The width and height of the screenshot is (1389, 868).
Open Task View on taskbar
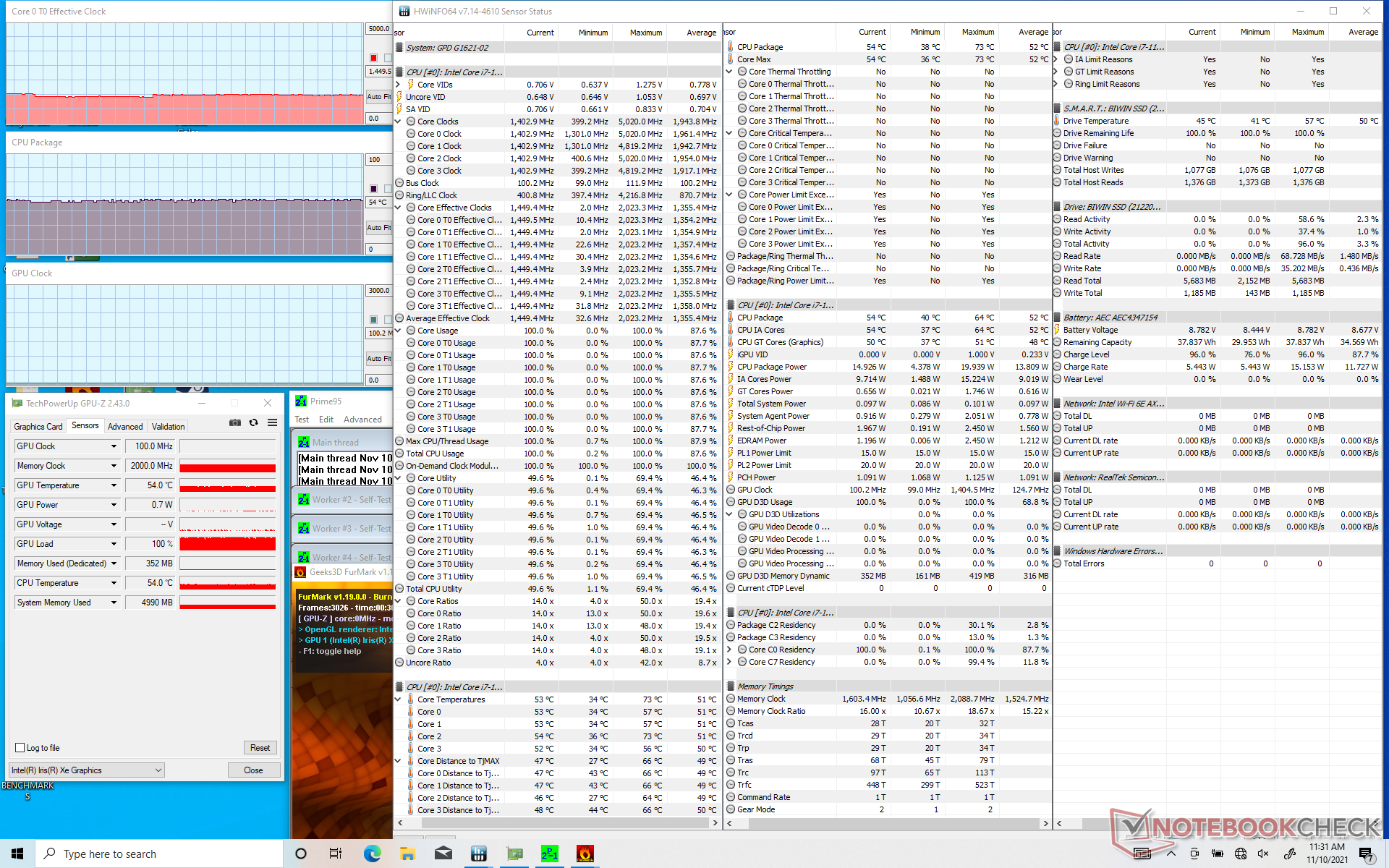[336, 854]
